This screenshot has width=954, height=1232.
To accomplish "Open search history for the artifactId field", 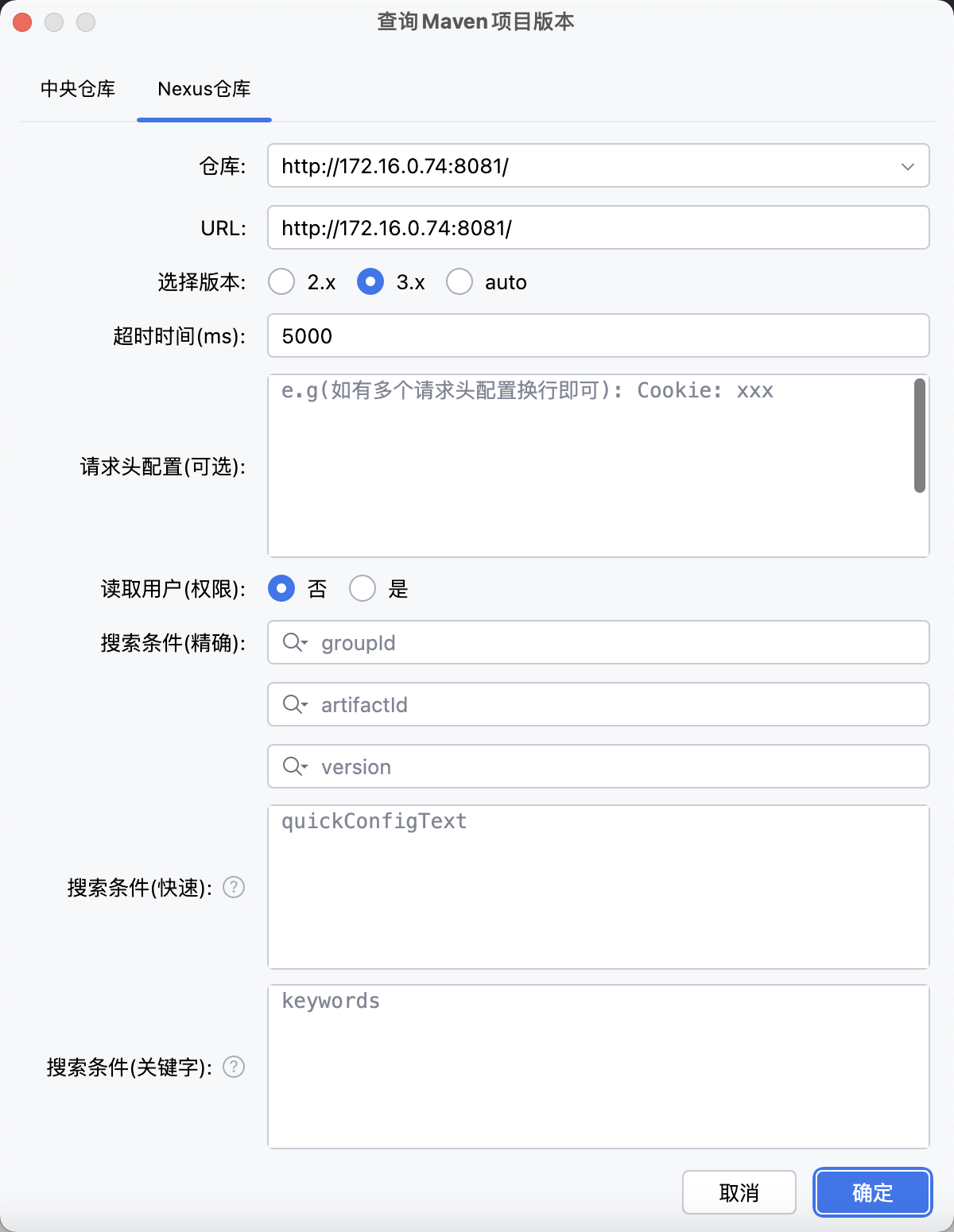I will pos(294,704).
